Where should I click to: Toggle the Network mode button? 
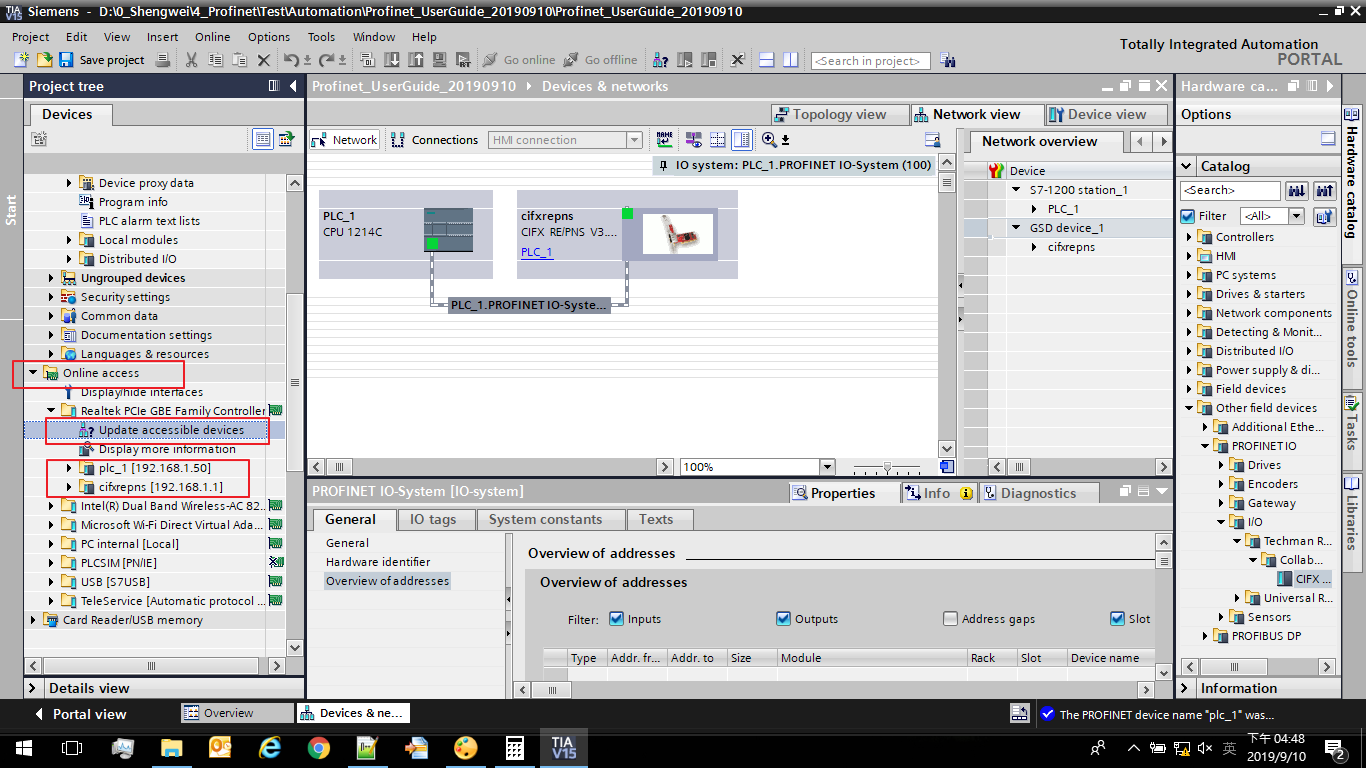344,140
